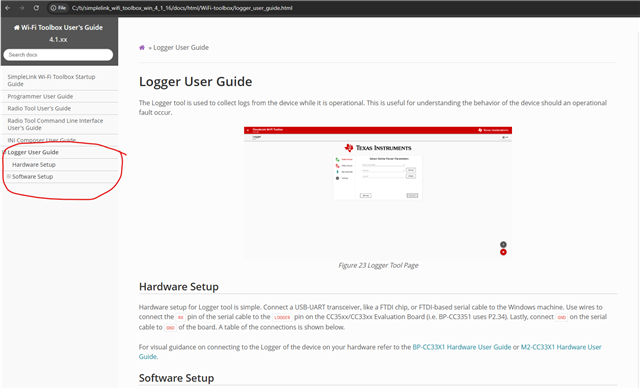Open the File site info icon

tap(58, 8)
